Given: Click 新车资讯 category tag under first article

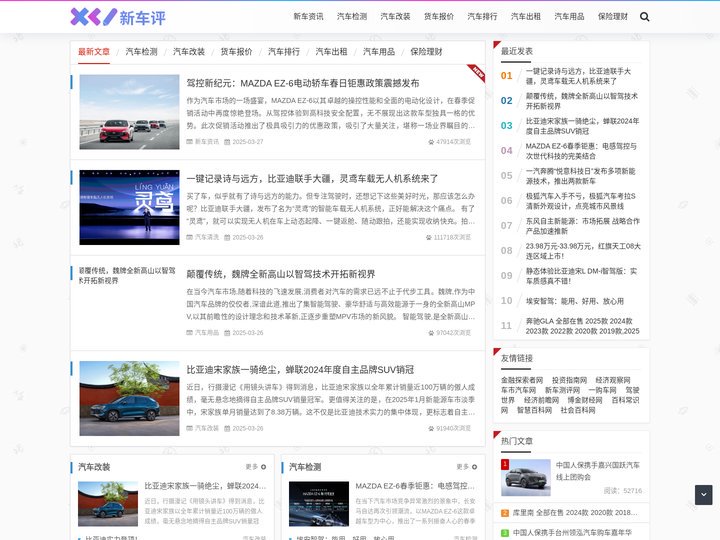Looking at the screenshot, I should click(206, 142).
